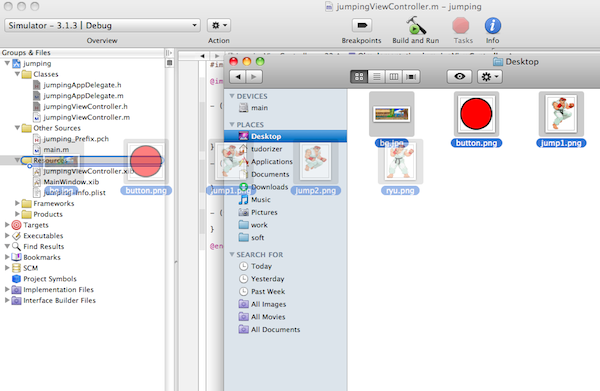600x391 pixels.
Task: Collapse the Classes group
Action: (17, 74)
